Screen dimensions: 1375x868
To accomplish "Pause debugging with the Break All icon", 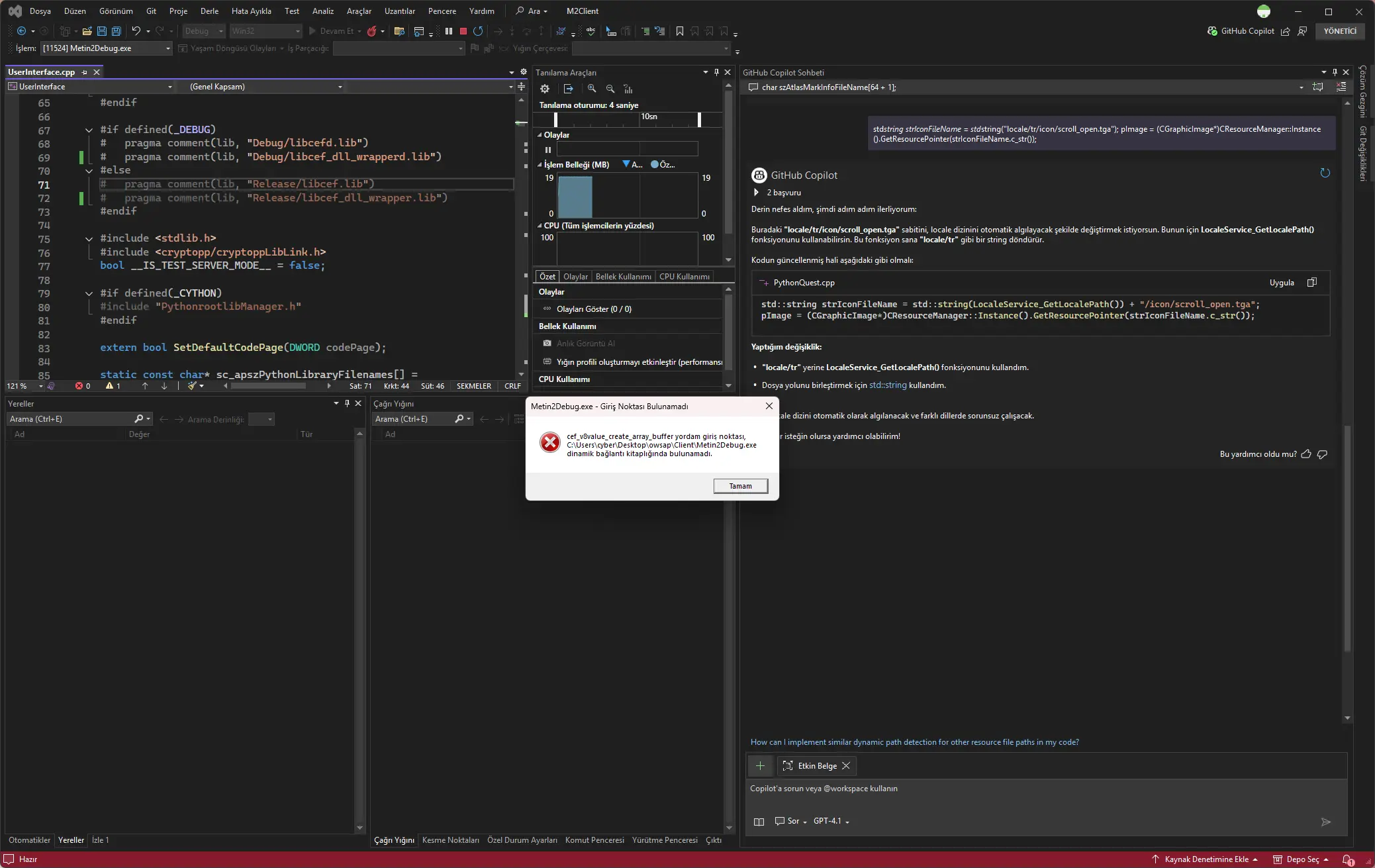I will click(449, 31).
